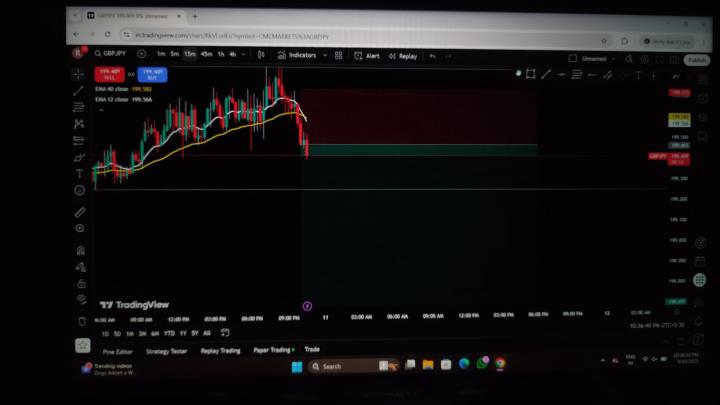
Task: Open the Fibonacci retracement tools
Action: [79, 107]
